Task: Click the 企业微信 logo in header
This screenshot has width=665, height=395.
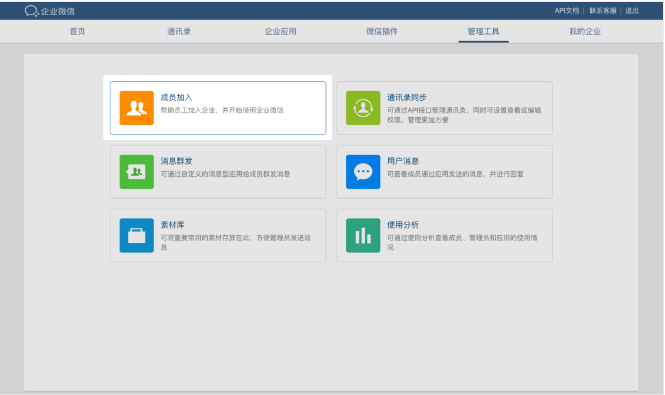Action: [x=50, y=11]
